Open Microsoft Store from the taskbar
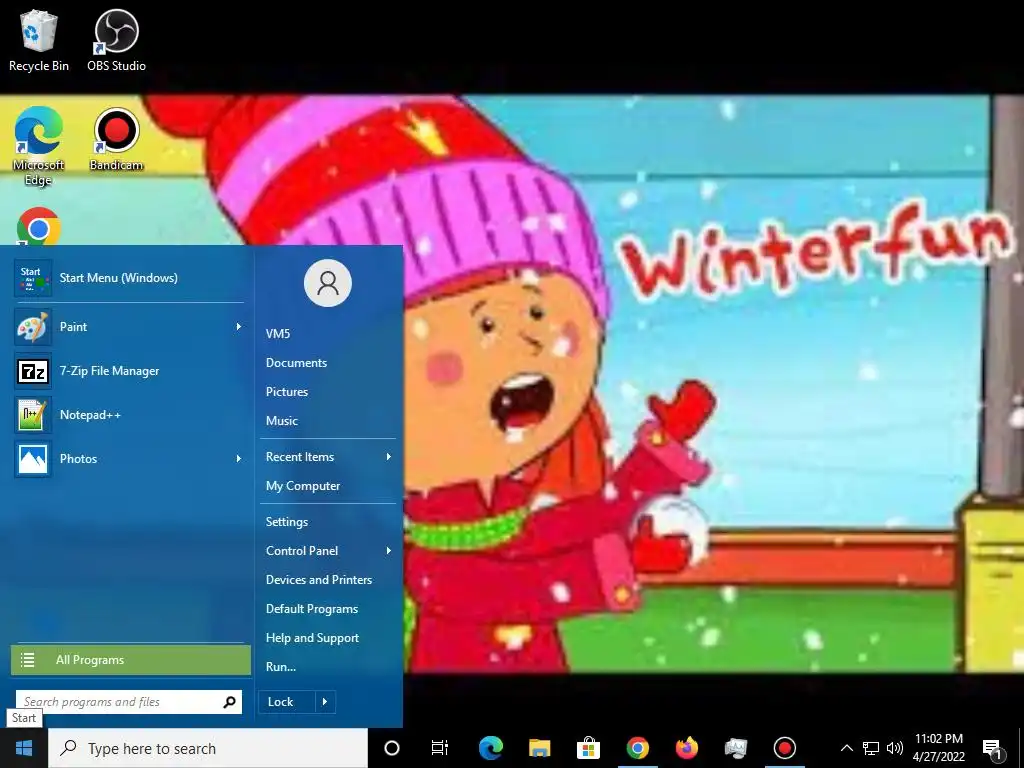The width and height of the screenshot is (1024, 768). pyautogui.click(x=588, y=748)
